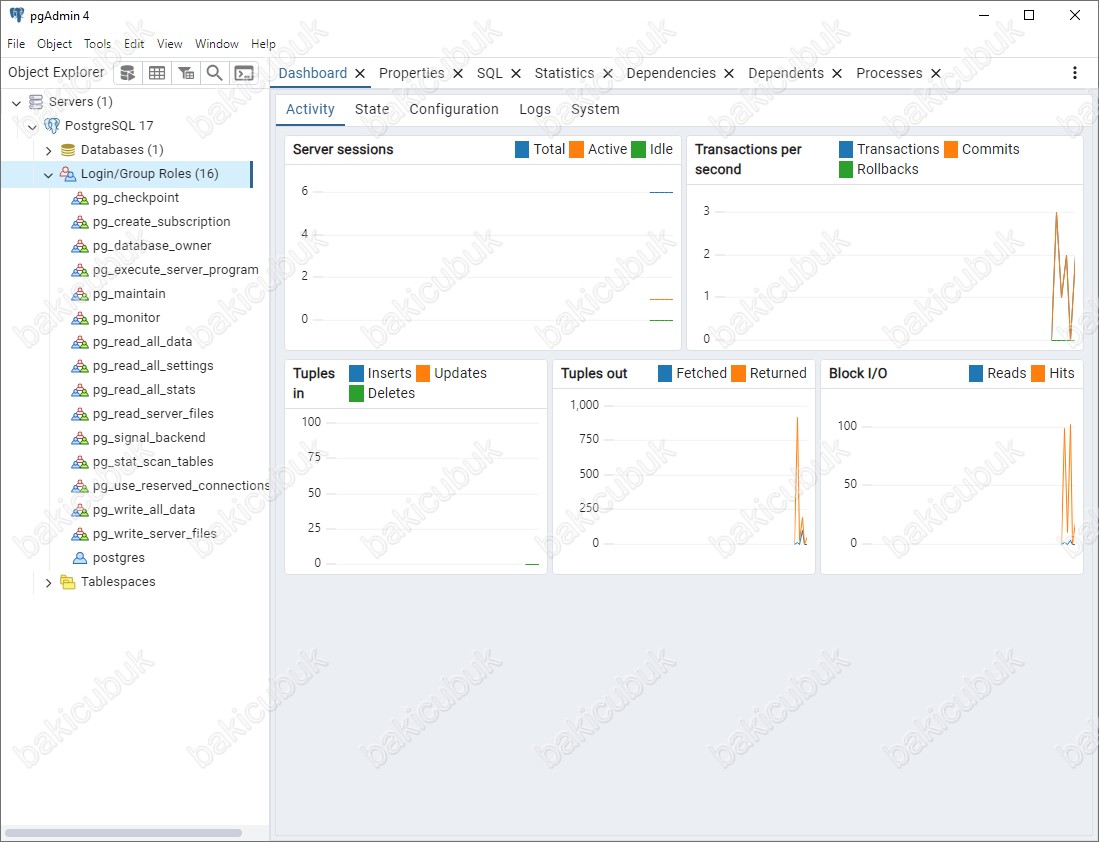Open the Edit menu
1099x842 pixels.
pyautogui.click(x=134, y=43)
